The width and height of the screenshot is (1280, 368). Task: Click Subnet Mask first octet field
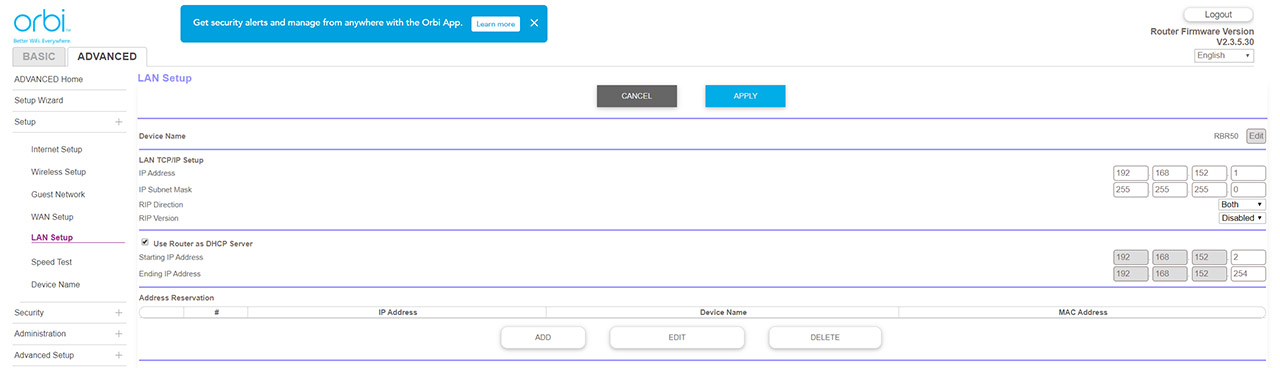coord(1130,189)
